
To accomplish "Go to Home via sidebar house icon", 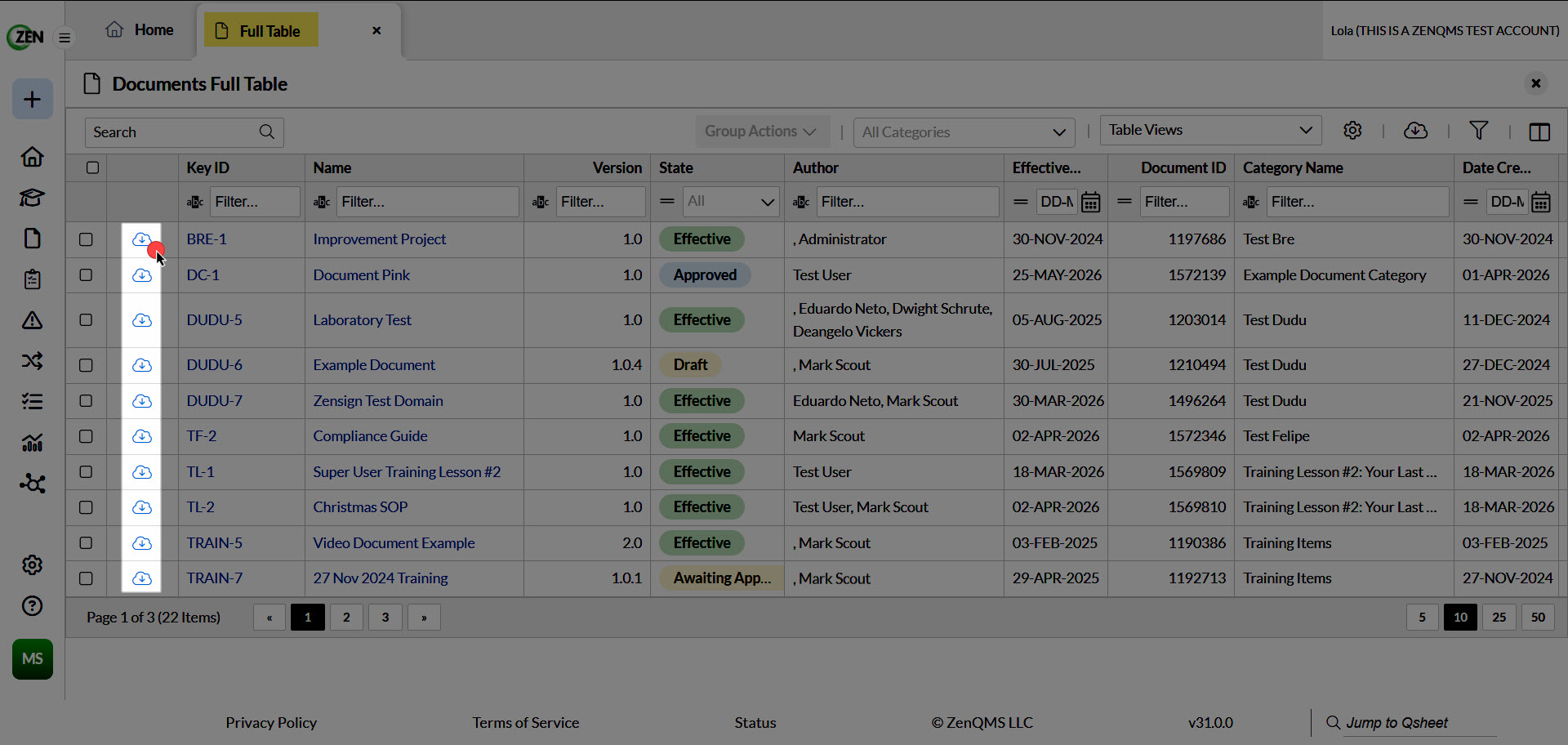I will pos(33,157).
